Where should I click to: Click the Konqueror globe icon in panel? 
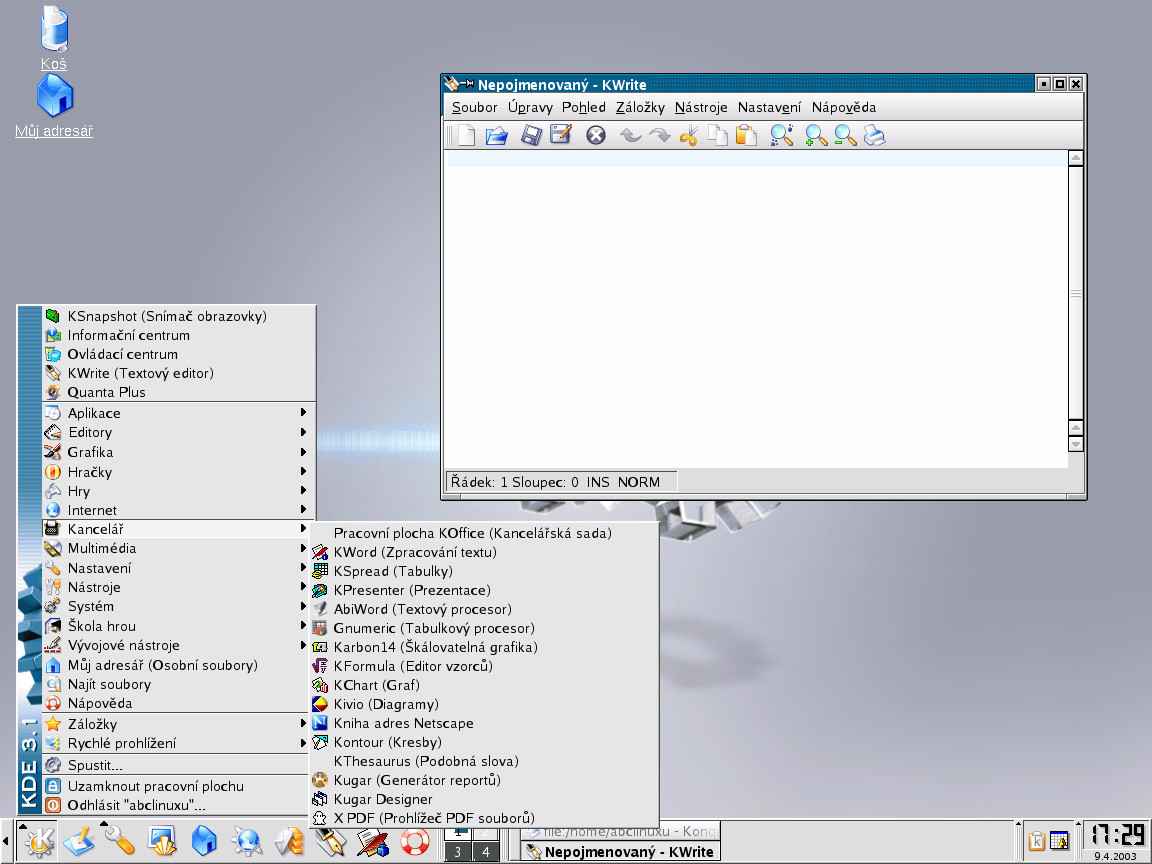[x=247, y=841]
